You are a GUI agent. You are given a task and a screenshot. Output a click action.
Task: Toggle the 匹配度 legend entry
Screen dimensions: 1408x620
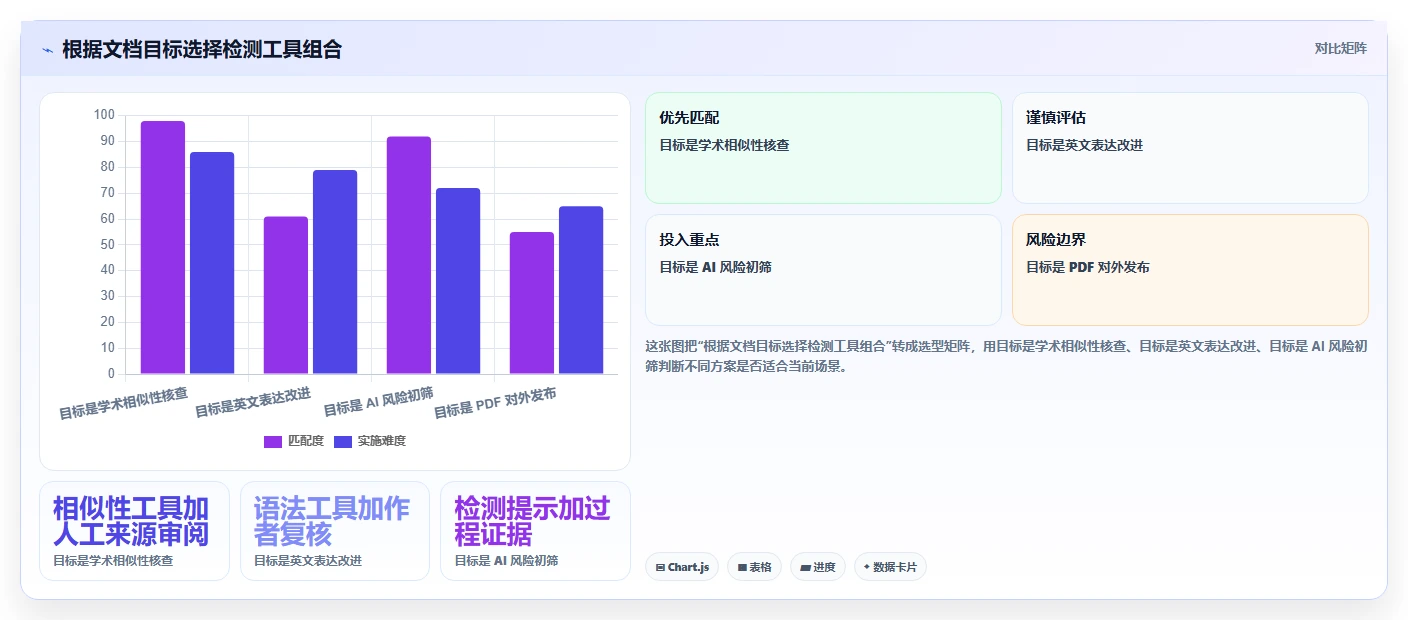click(x=294, y=441)
